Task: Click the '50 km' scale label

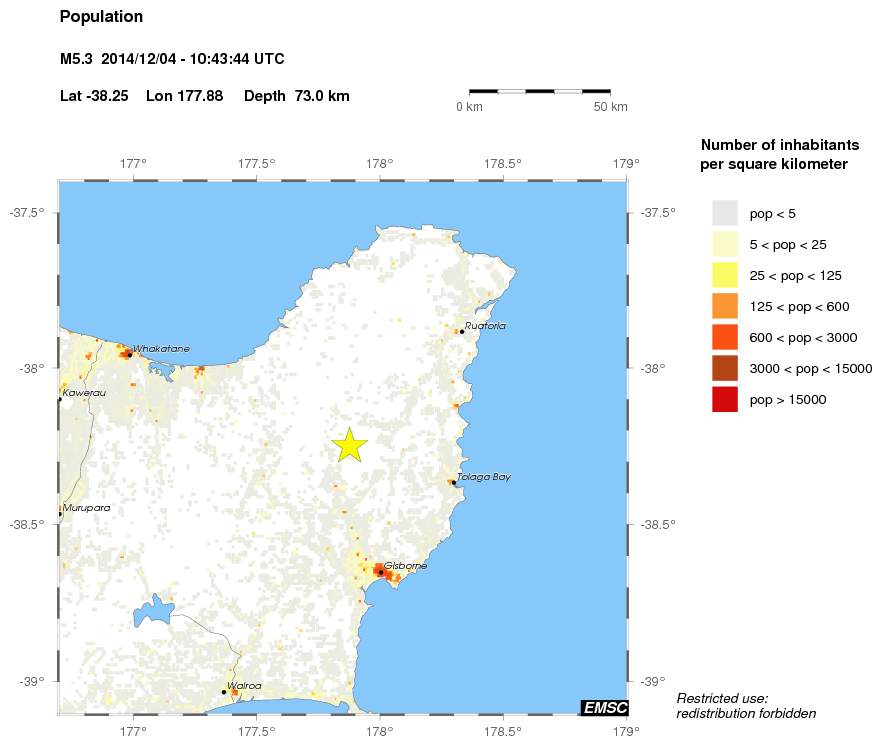Action: pyautogui.click(x=610, y=107)
